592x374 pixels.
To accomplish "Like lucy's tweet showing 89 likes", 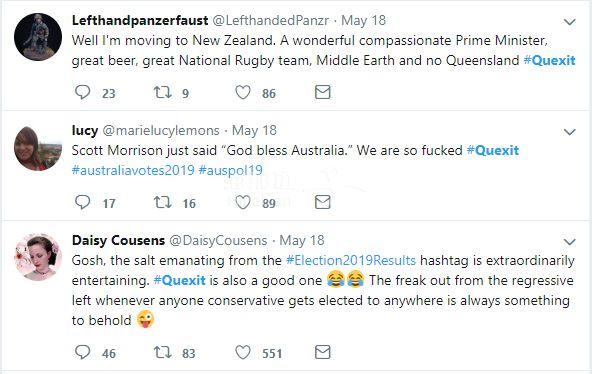I will pyautogui.click(x=243, y=202).
